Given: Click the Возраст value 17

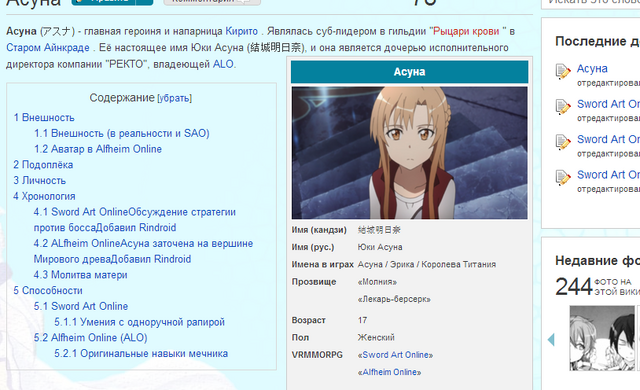Looking at the screenshot, I should (362, 320).
